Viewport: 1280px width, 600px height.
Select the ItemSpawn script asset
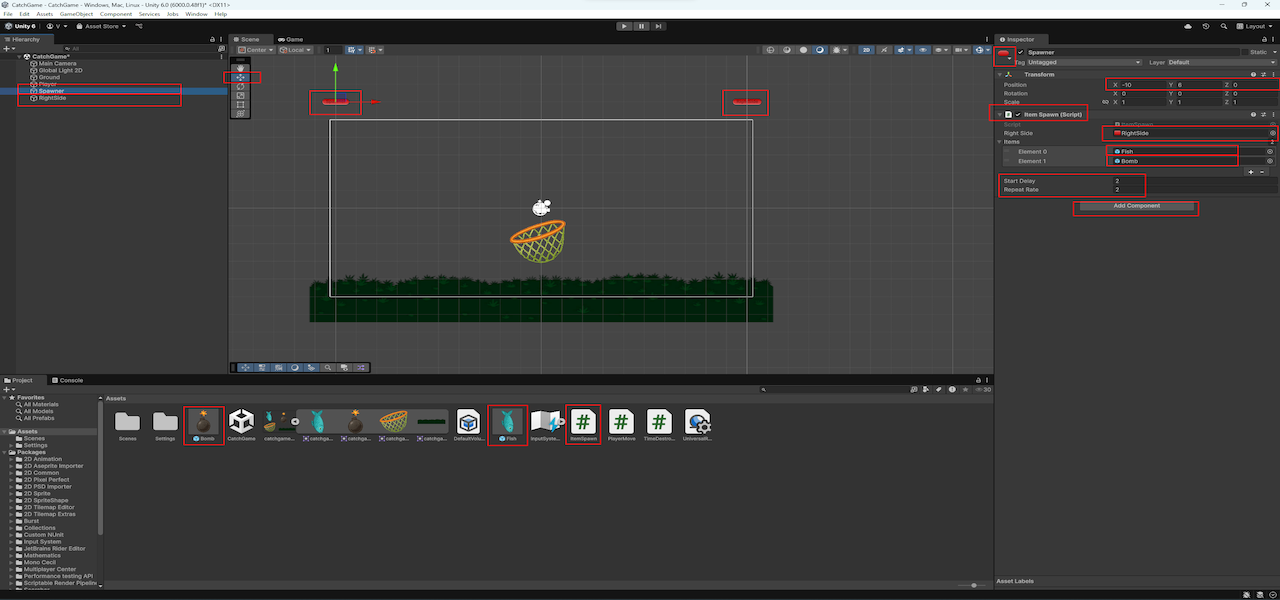click(x=584, y=426)
